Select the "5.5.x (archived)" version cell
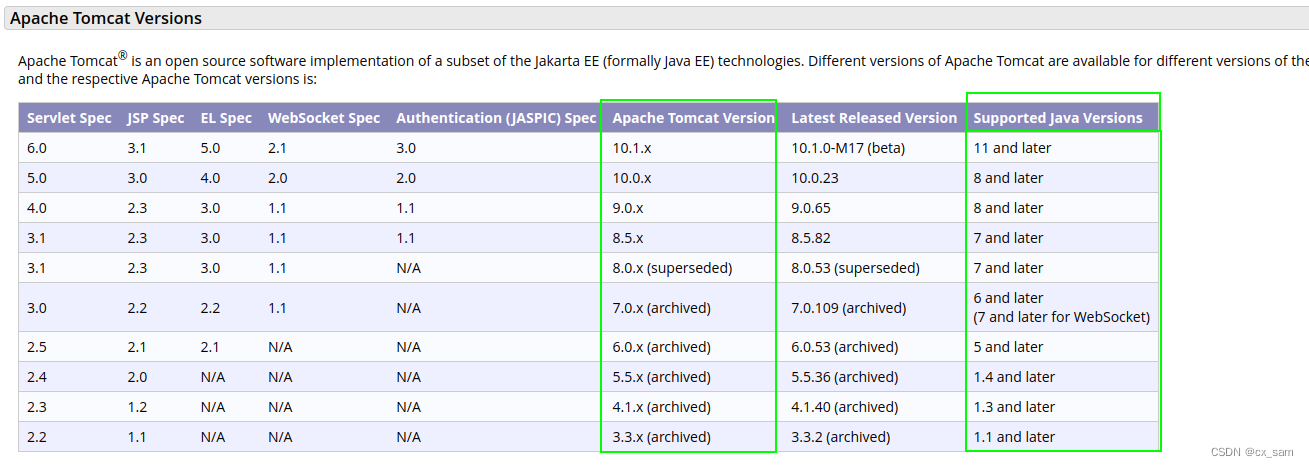 point(662,377)
